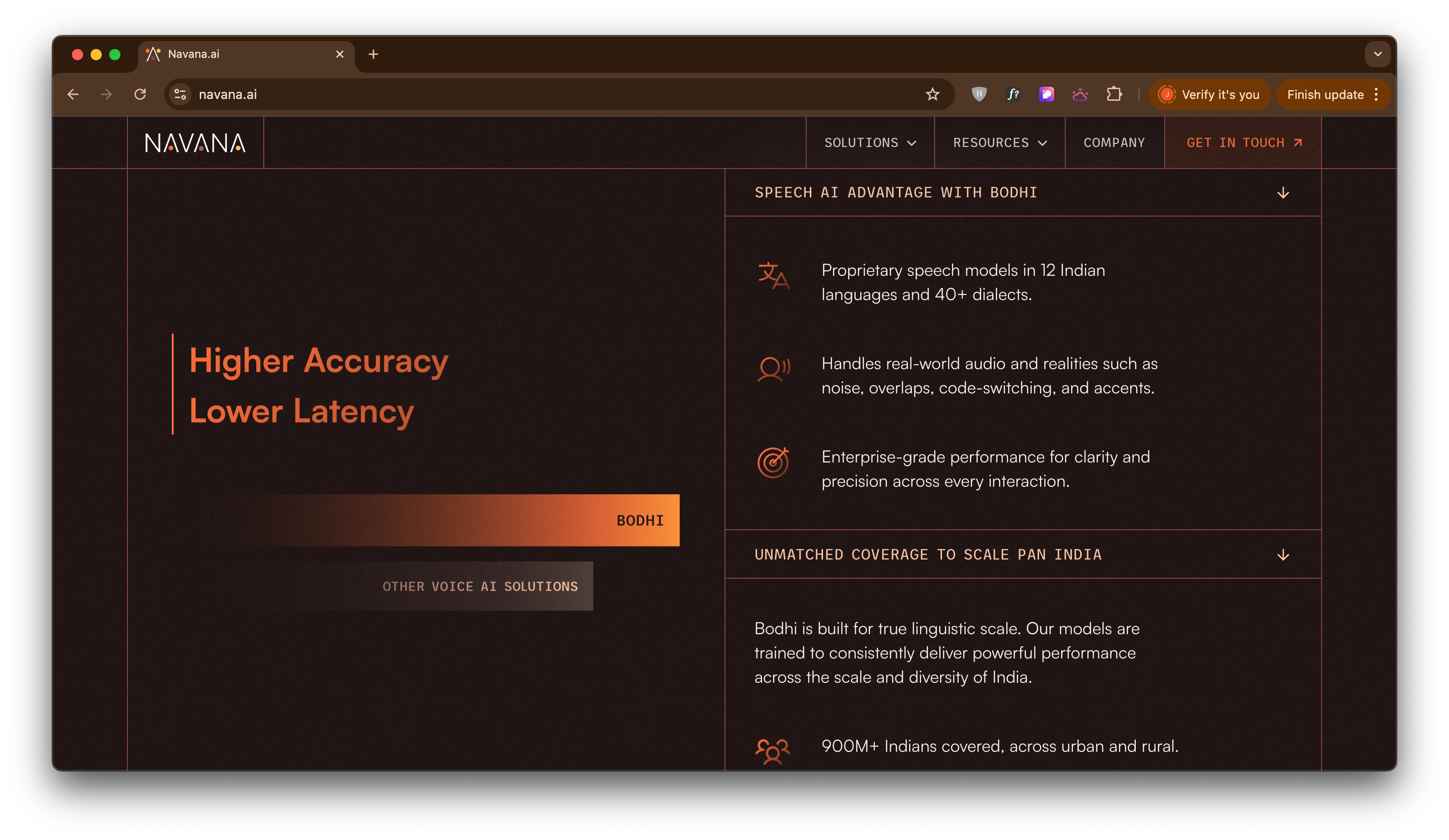
Task: Open the shield extension icon
Action: (978, 94)
